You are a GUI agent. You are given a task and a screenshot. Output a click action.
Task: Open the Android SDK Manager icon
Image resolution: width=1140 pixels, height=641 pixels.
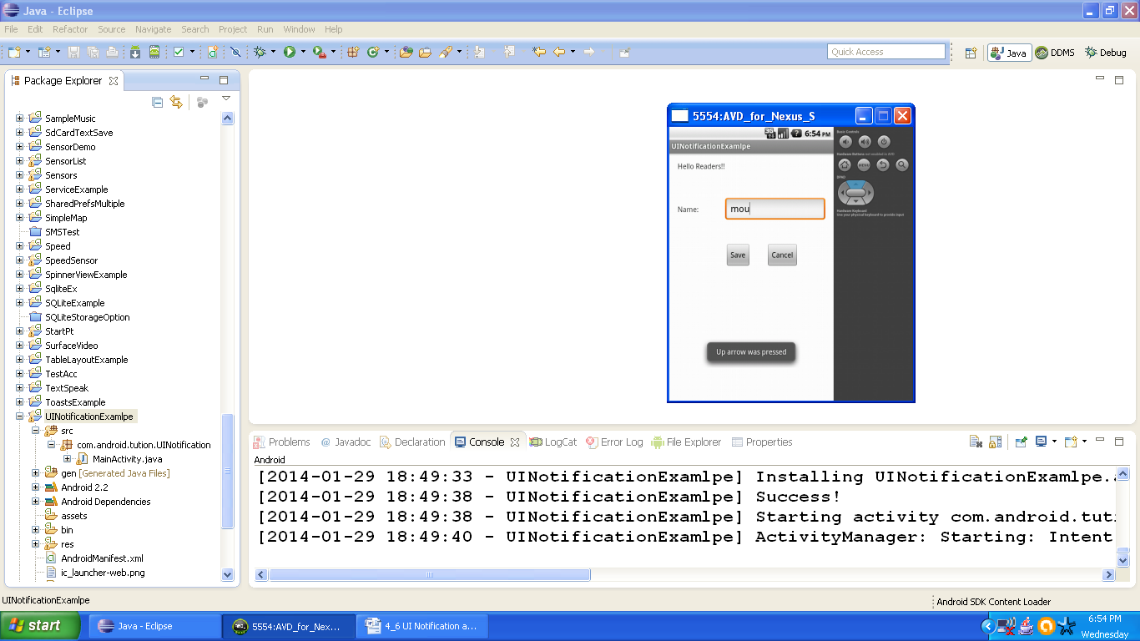point(135,52)
